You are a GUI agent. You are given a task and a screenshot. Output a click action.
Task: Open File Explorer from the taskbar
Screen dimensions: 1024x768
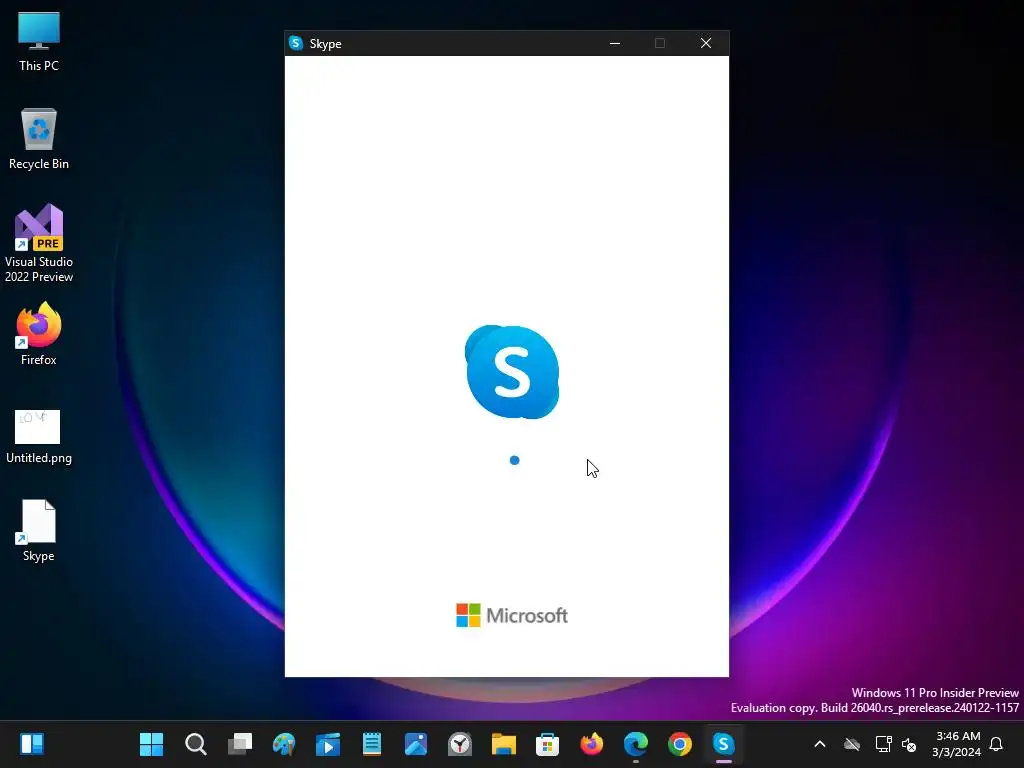(x=504, y=744)
